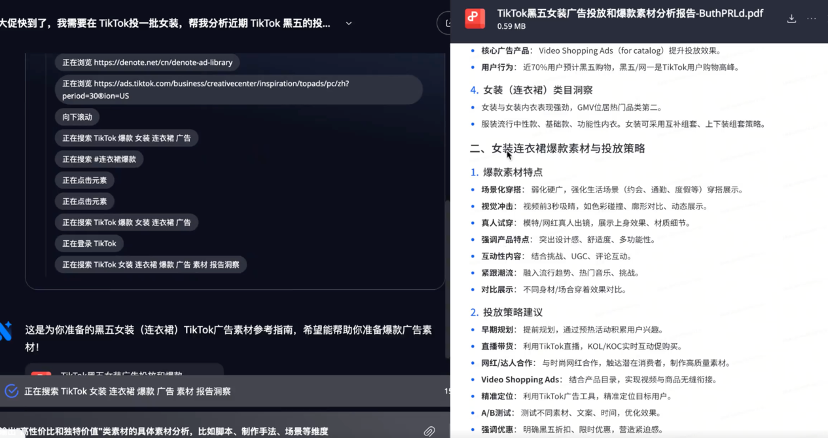Click the step browsing ads.tiktok.com creativecenter URL
The height and width of the screenshot is (438, 828).
(239, 90)
